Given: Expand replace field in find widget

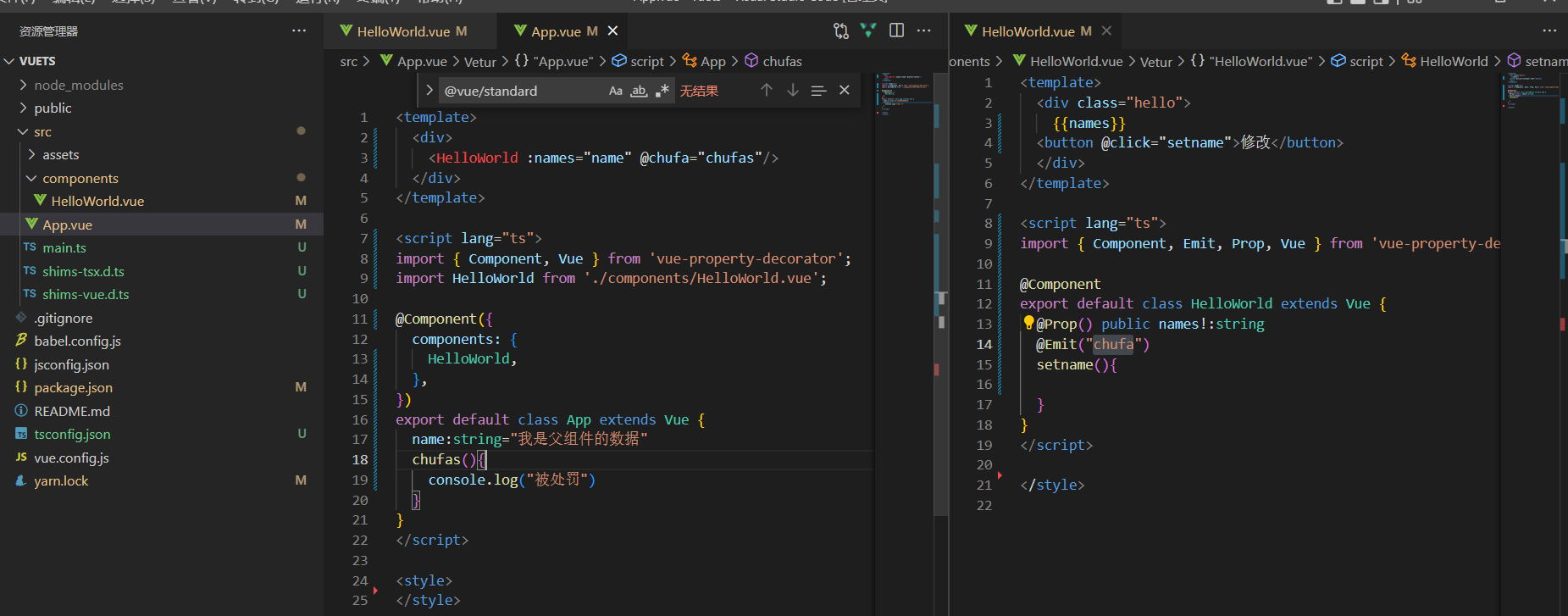Looking at the screenshot, I should point(429,90).
